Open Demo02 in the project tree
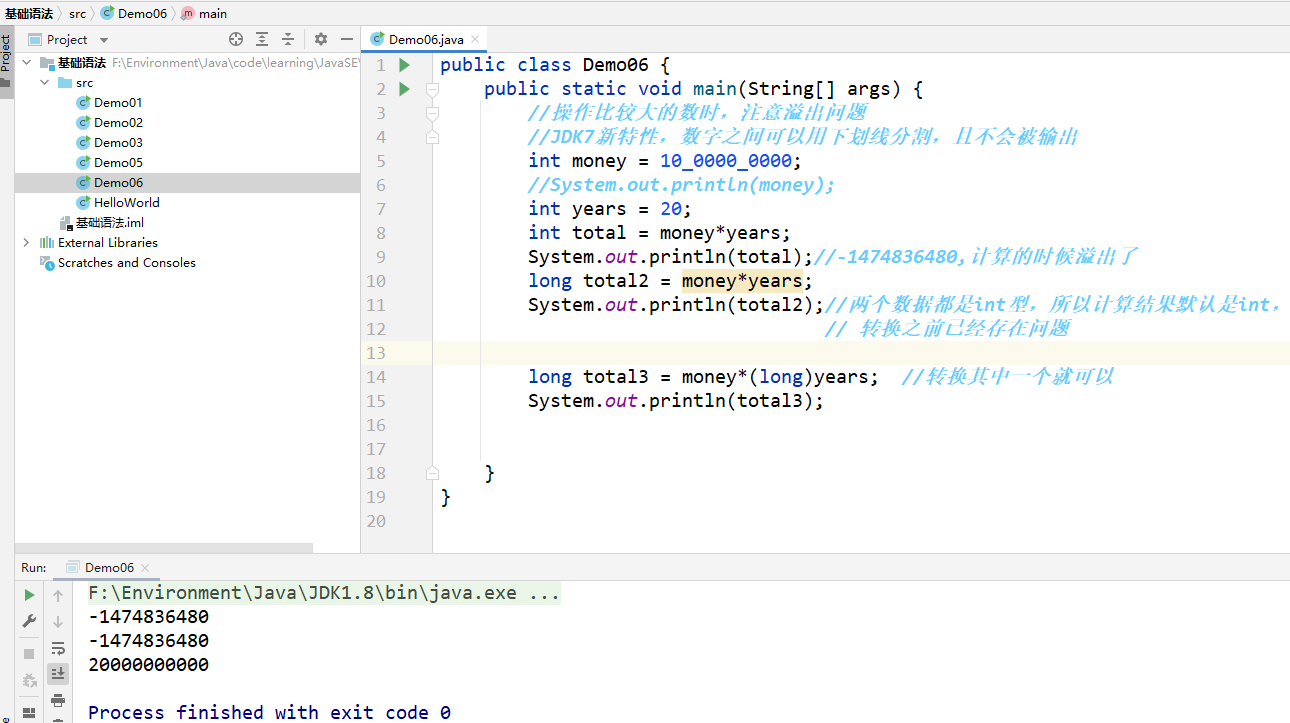Image resolution: width=1290 pixels, height=723 pixels. 118,123
